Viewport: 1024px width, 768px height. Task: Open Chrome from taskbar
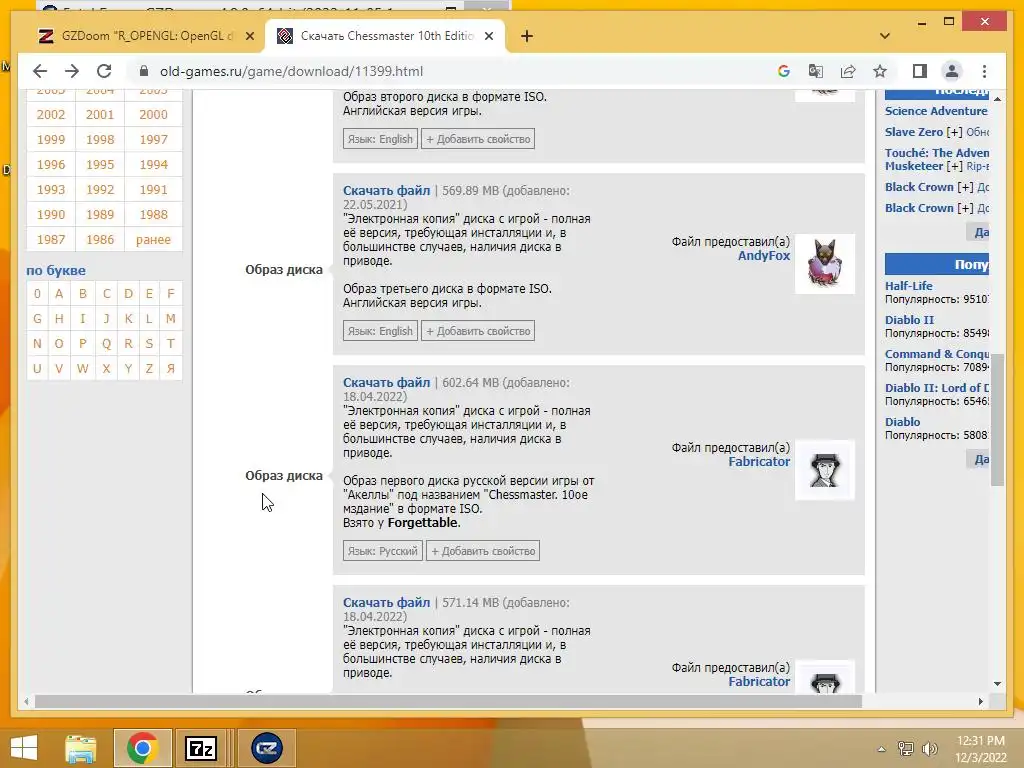[142, 748]
